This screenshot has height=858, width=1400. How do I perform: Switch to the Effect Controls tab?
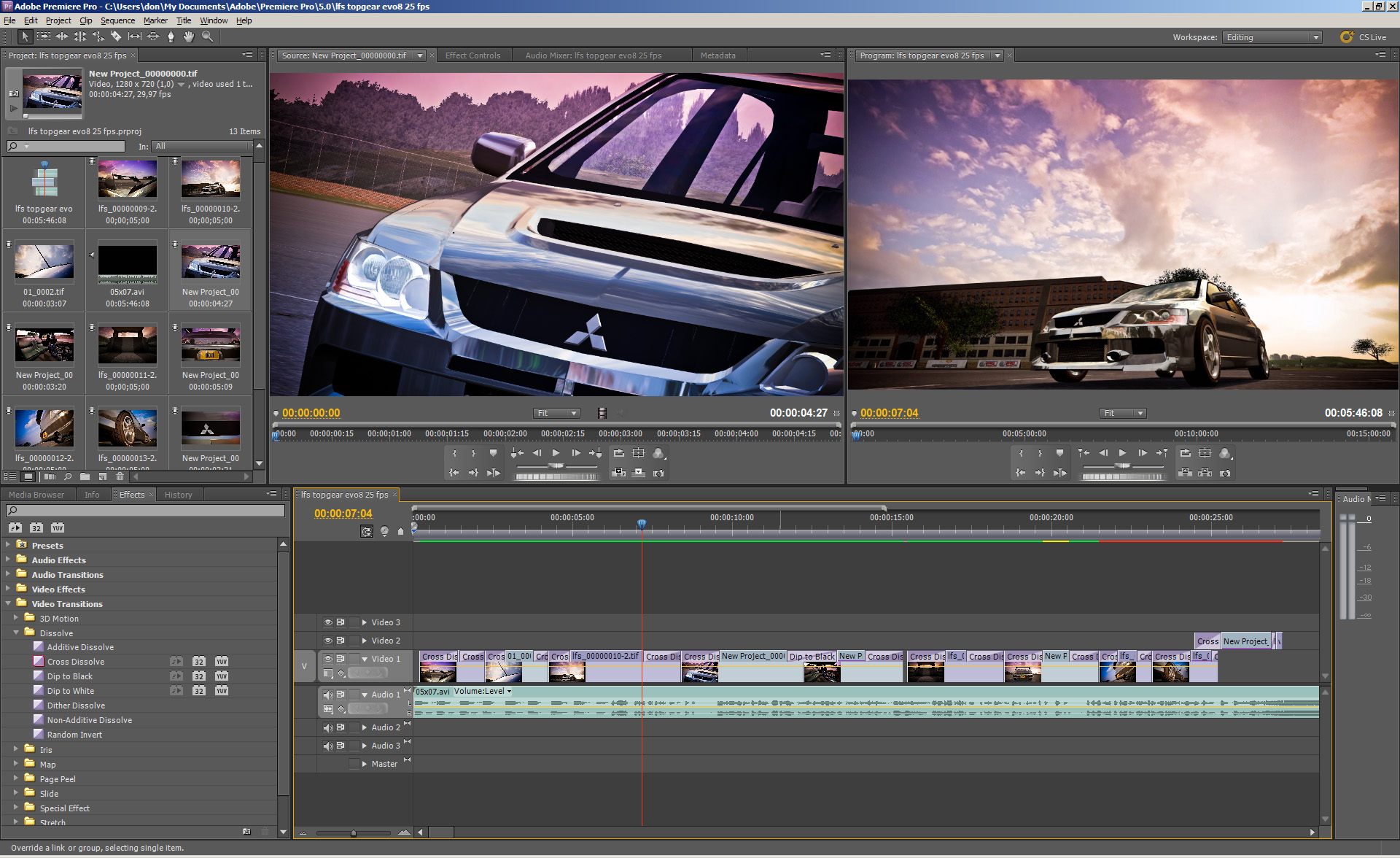tap(472, 55)
